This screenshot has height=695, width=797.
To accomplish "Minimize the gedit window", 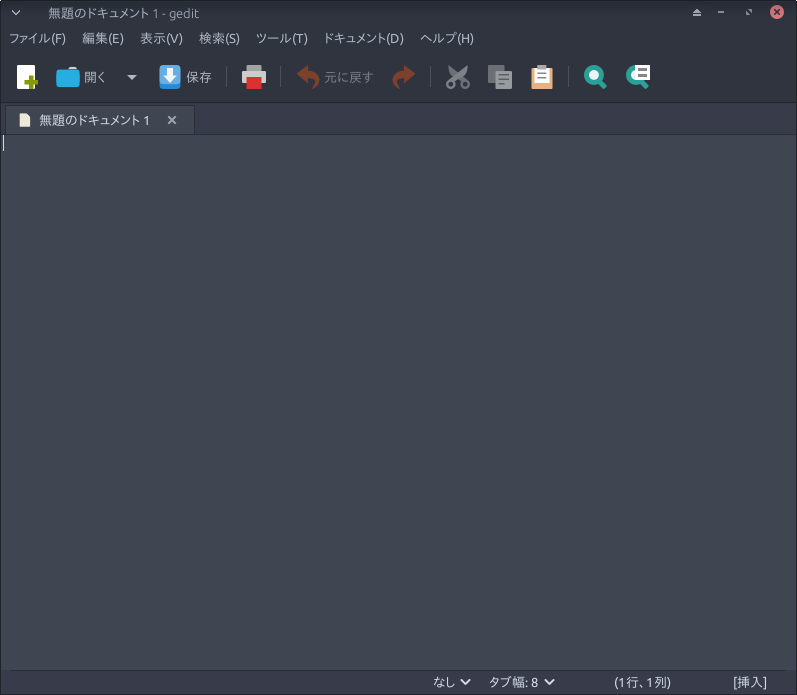I will pyautogui.click(x=721, y=13).
